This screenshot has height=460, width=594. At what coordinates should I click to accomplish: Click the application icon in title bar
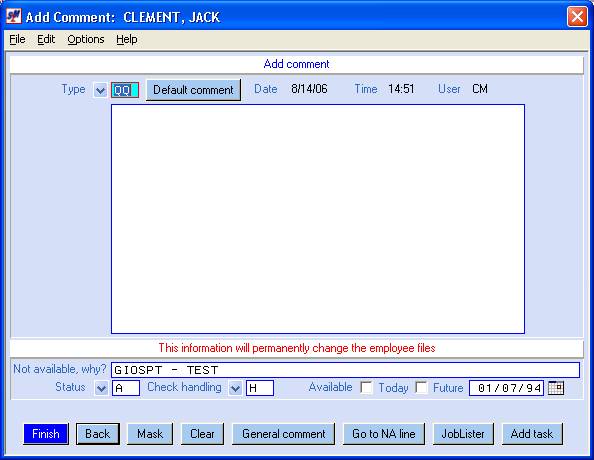[x=14, y=16]
